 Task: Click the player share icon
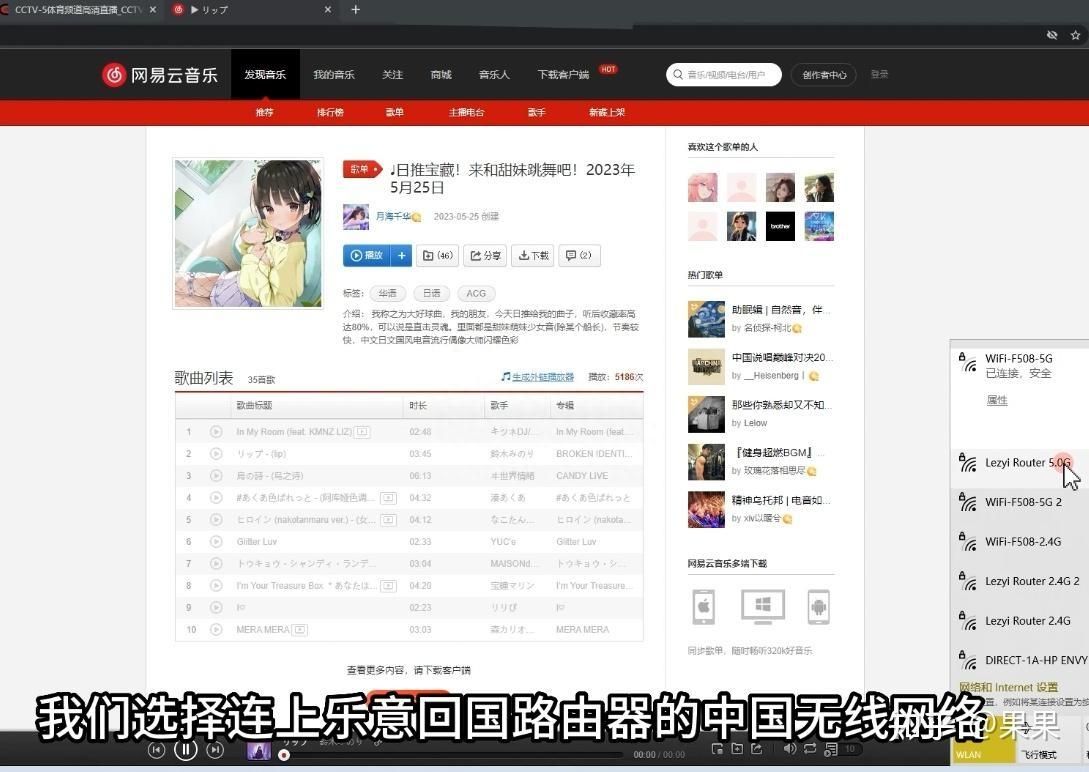(x=757, y=748)
